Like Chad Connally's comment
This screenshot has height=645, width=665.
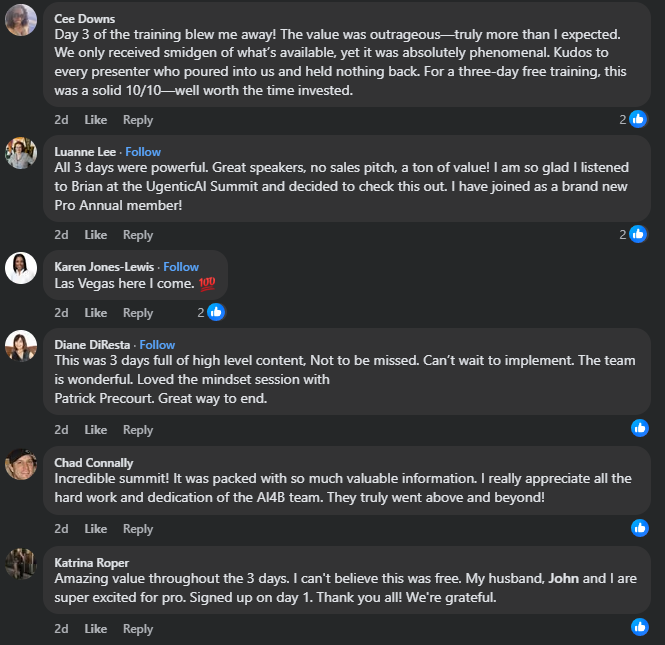(96, 529)
